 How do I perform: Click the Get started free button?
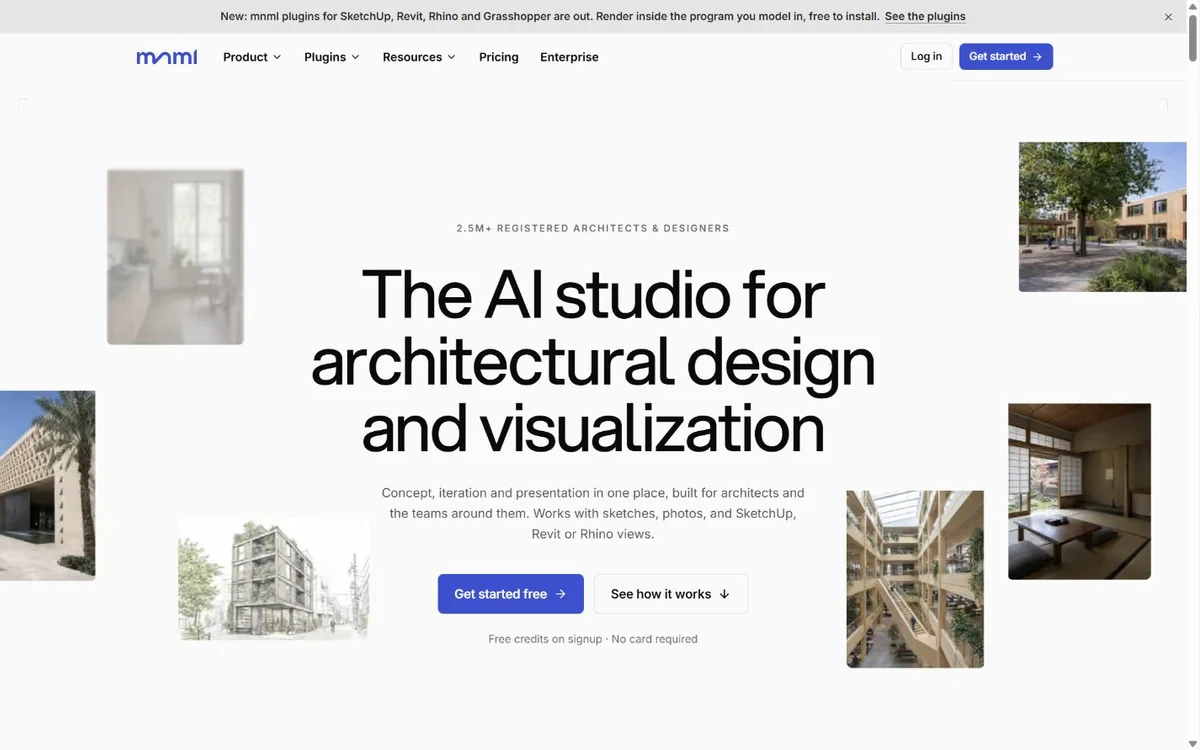coord(511,594)
